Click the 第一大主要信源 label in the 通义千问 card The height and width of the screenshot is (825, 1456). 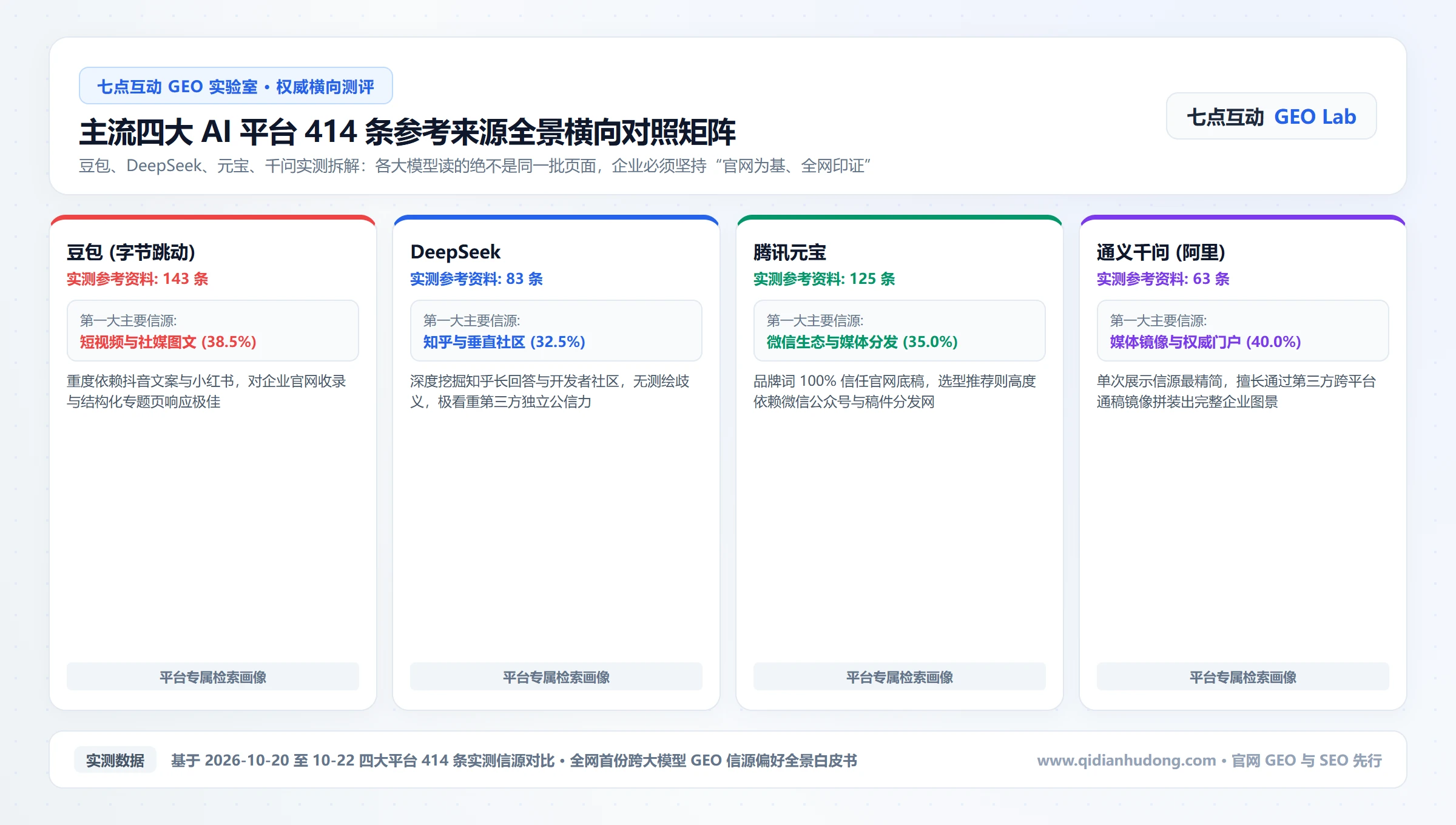tap(1158, 320)
